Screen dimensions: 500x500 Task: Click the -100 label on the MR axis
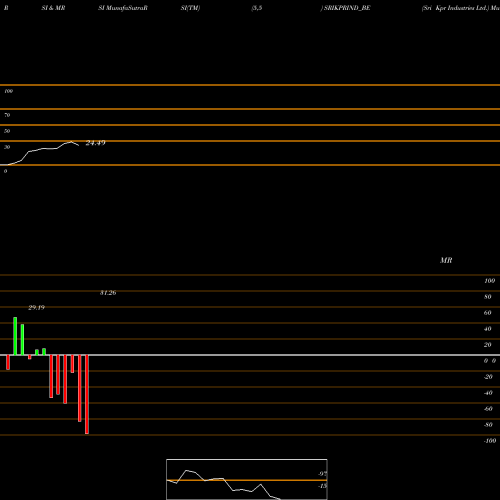[490, 441]
